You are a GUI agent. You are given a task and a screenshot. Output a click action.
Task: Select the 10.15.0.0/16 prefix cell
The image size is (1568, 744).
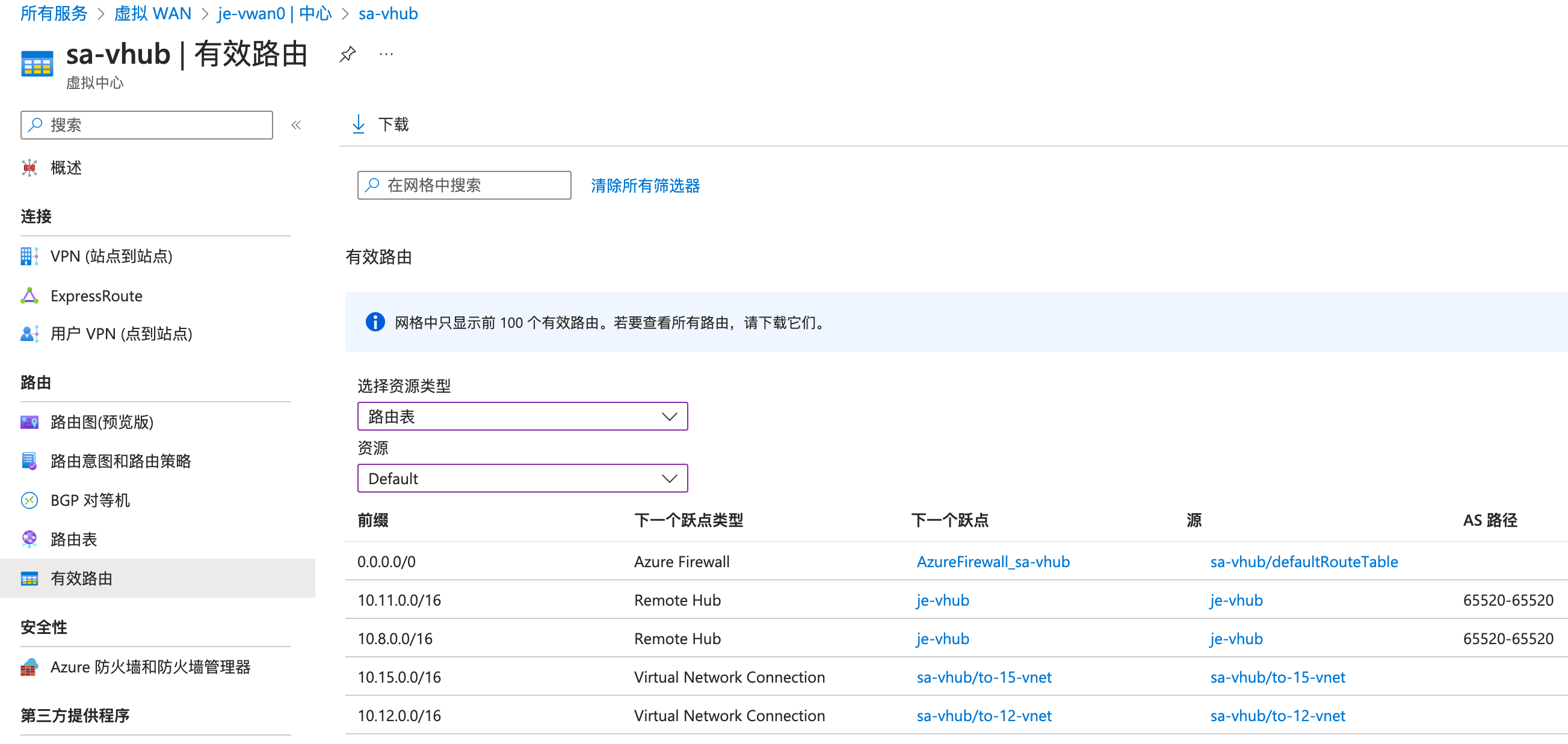click(400, 678)
